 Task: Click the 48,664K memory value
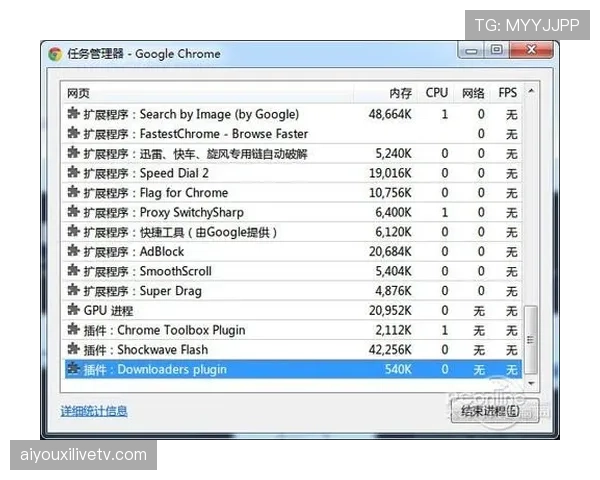point(390,114)
